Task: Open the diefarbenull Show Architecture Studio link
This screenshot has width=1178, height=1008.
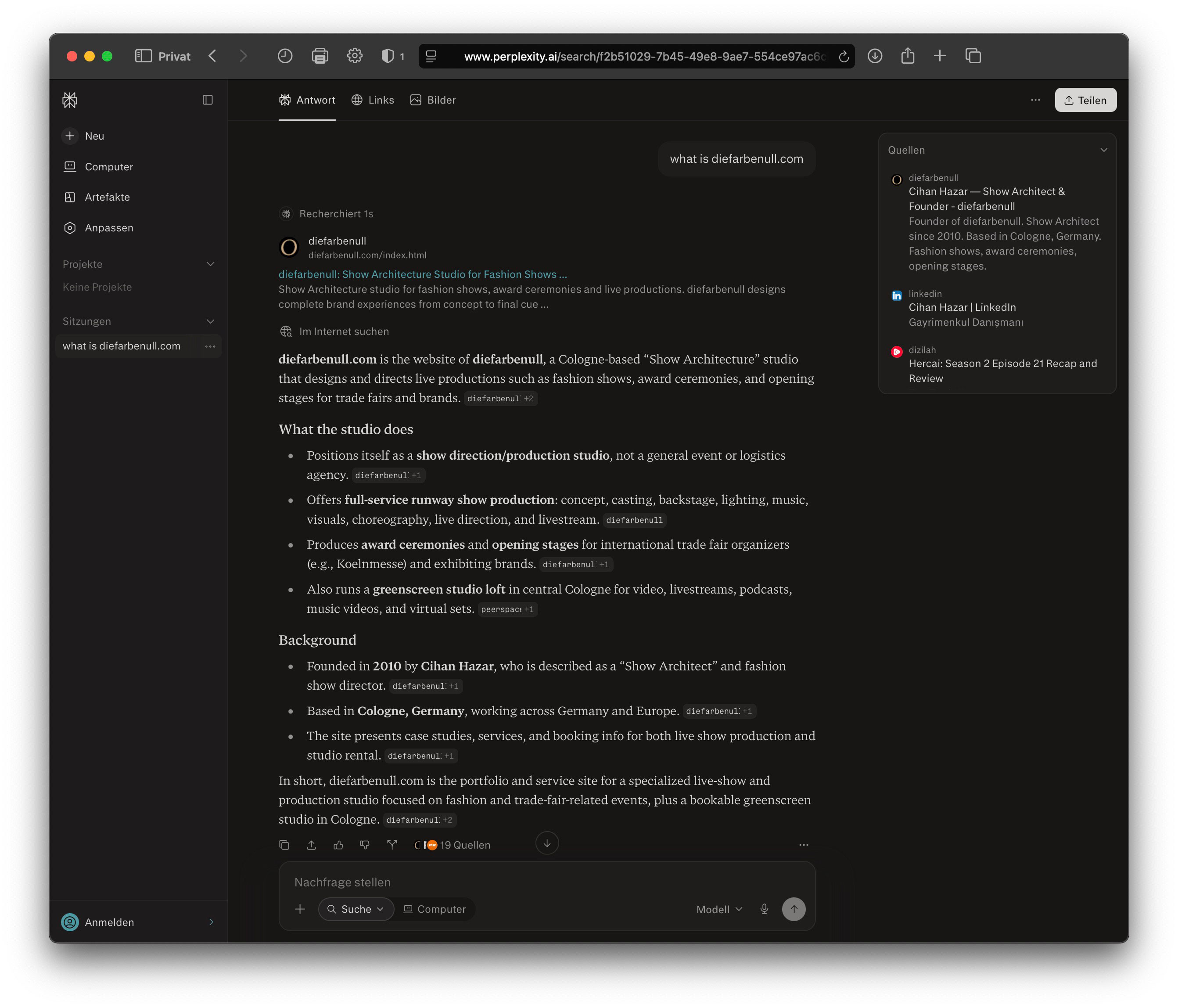Action: click(x=422, y=274)
